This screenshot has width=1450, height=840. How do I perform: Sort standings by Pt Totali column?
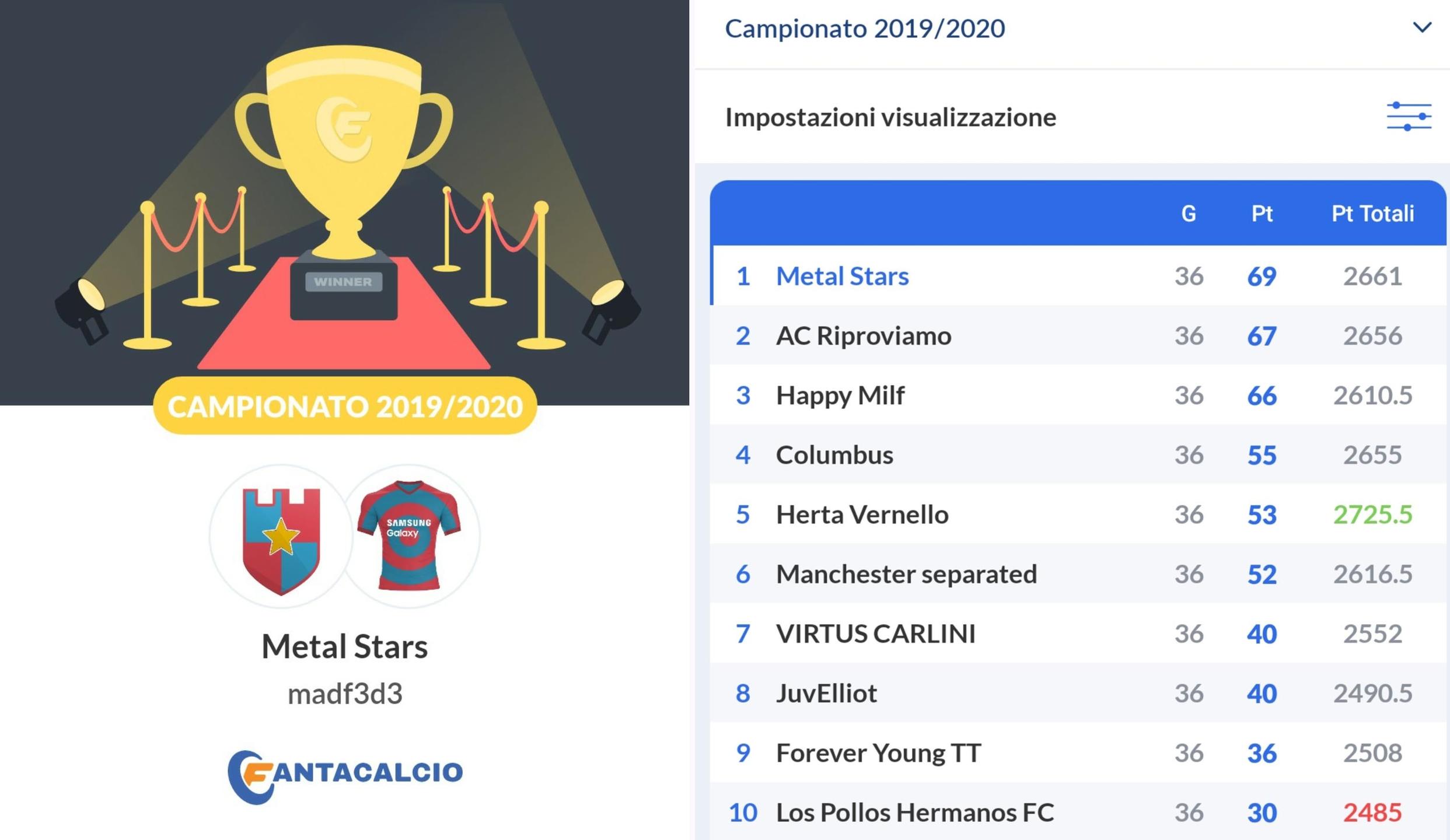pyautogui.click(x=1372, y=213)
